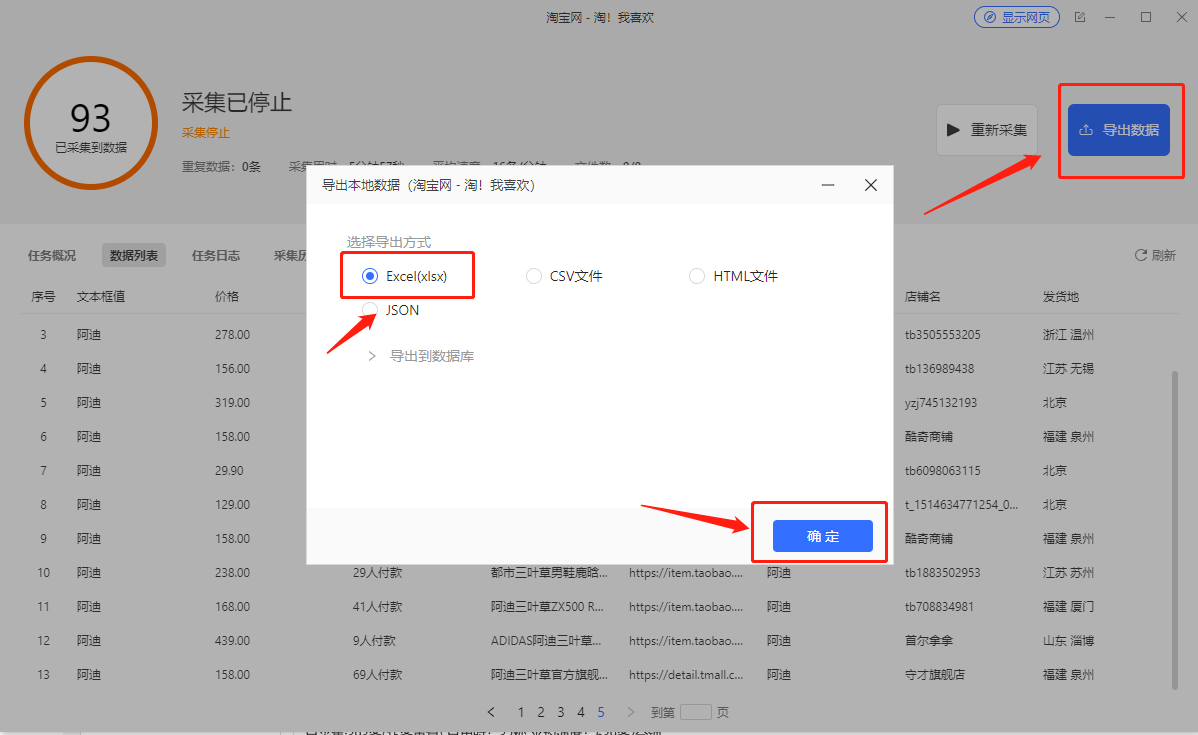Select price cell 319.00
Screen dimensions: 1198x735
coord(232,403)
